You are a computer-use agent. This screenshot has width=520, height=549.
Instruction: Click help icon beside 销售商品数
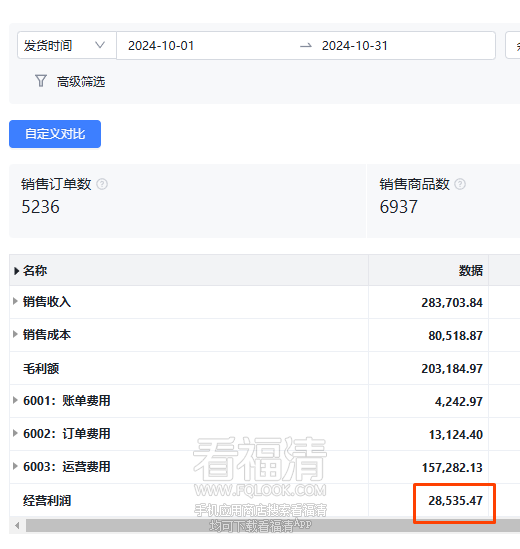(x=460, y=184)
